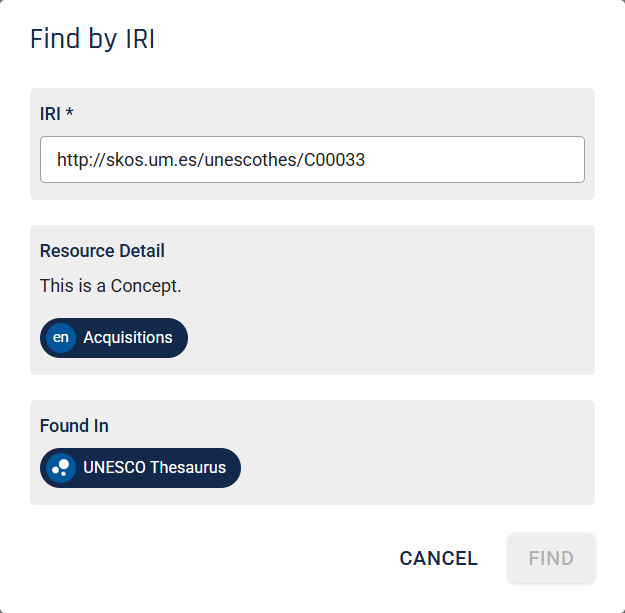This screenshot has width=625, height=613.
Task: Click the vocabulary dots icon beside UNESCO Thesaurus
Action: [x=61, y=468]
